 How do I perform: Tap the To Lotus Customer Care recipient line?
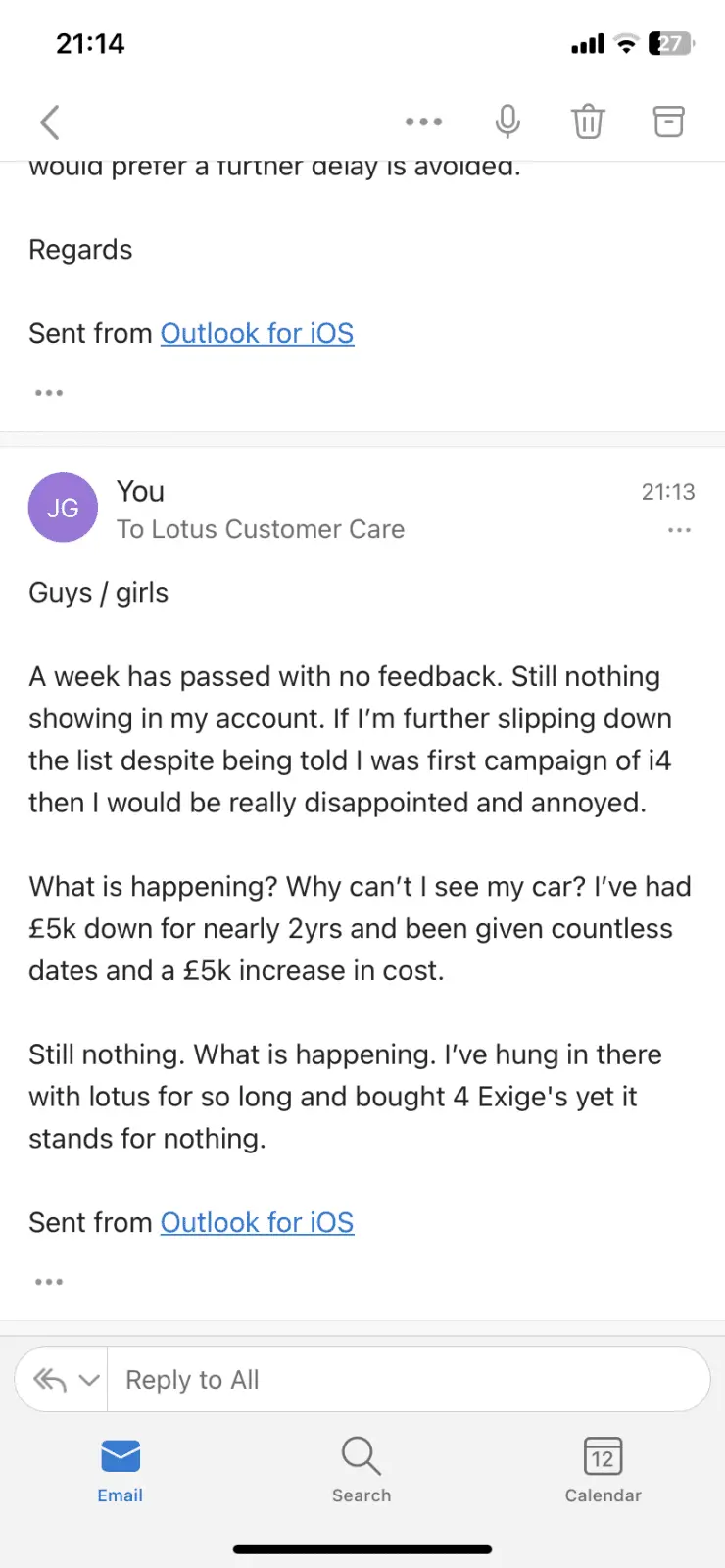pyautogui.click(x=260, y=529)
